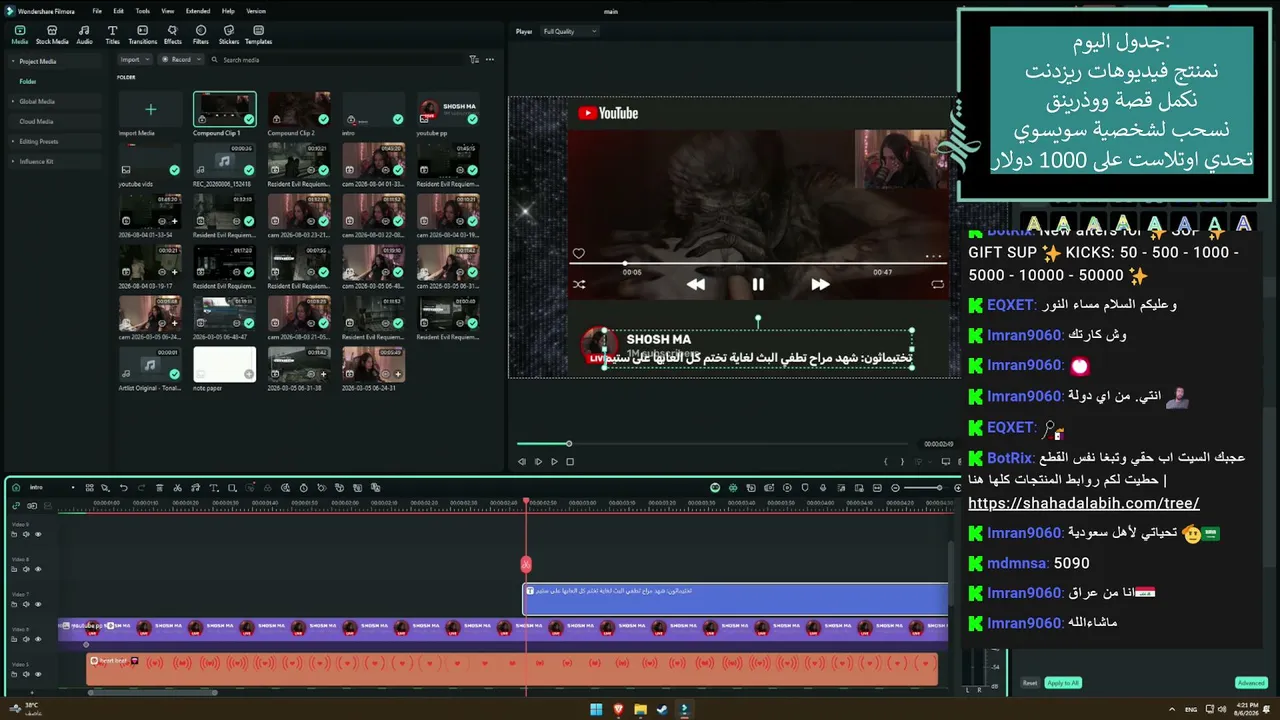The height and width of the screenshot is (720, 1280).
Task: Open the Titles tab
Action: click(x=112, y=35)
